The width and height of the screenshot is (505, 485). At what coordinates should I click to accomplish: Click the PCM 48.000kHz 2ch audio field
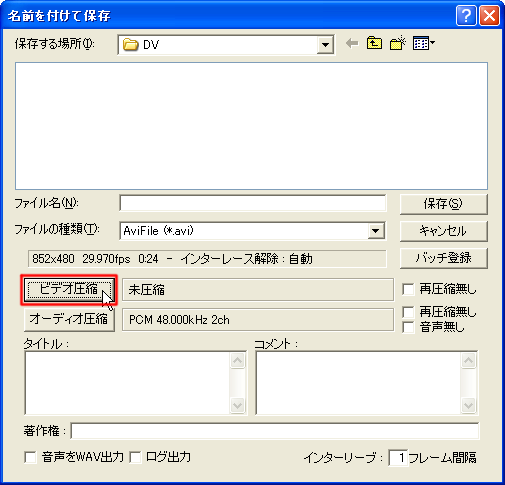[x=258, y=320]
